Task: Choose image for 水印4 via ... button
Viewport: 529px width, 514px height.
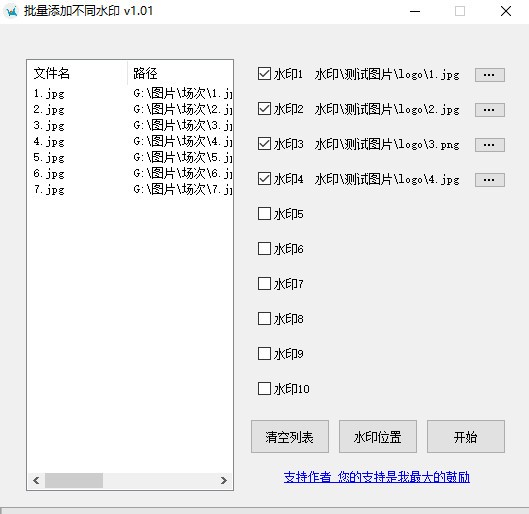Action: pos(490,180)
